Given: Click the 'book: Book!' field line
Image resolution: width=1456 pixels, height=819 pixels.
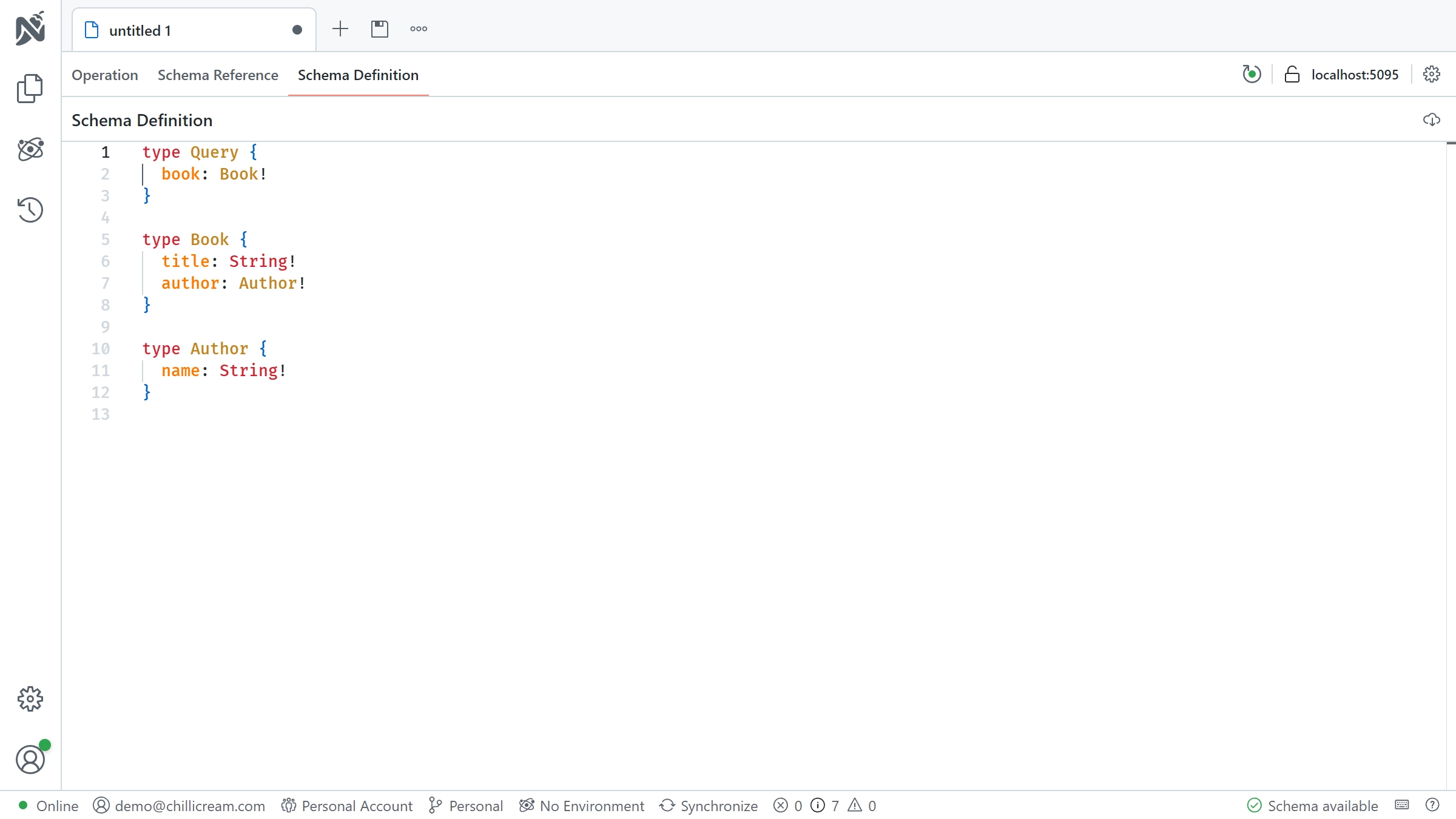Looking at the screenshot, I should (x=214, y=174).
